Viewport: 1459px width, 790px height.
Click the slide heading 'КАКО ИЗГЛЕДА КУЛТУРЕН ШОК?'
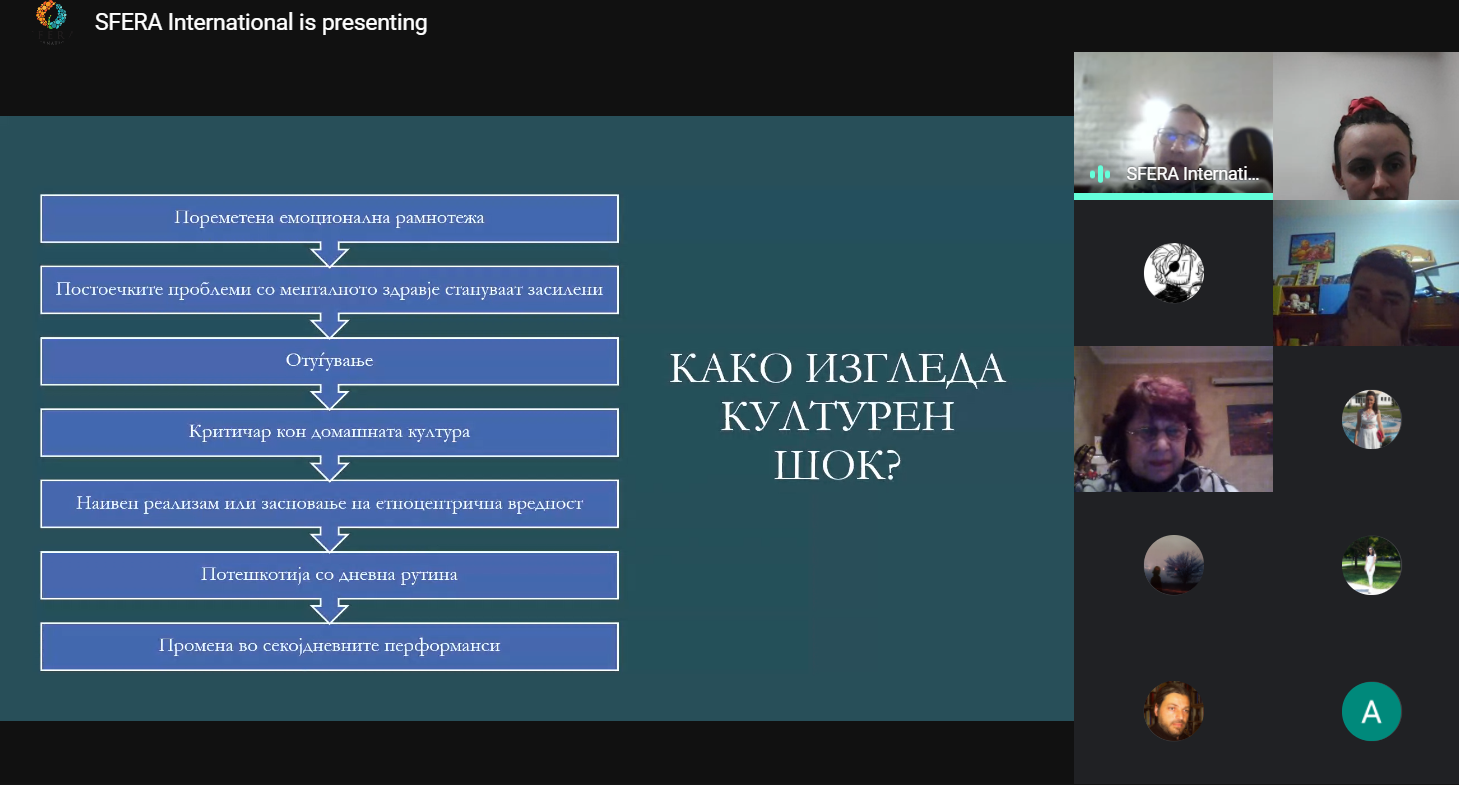(837, 417)
